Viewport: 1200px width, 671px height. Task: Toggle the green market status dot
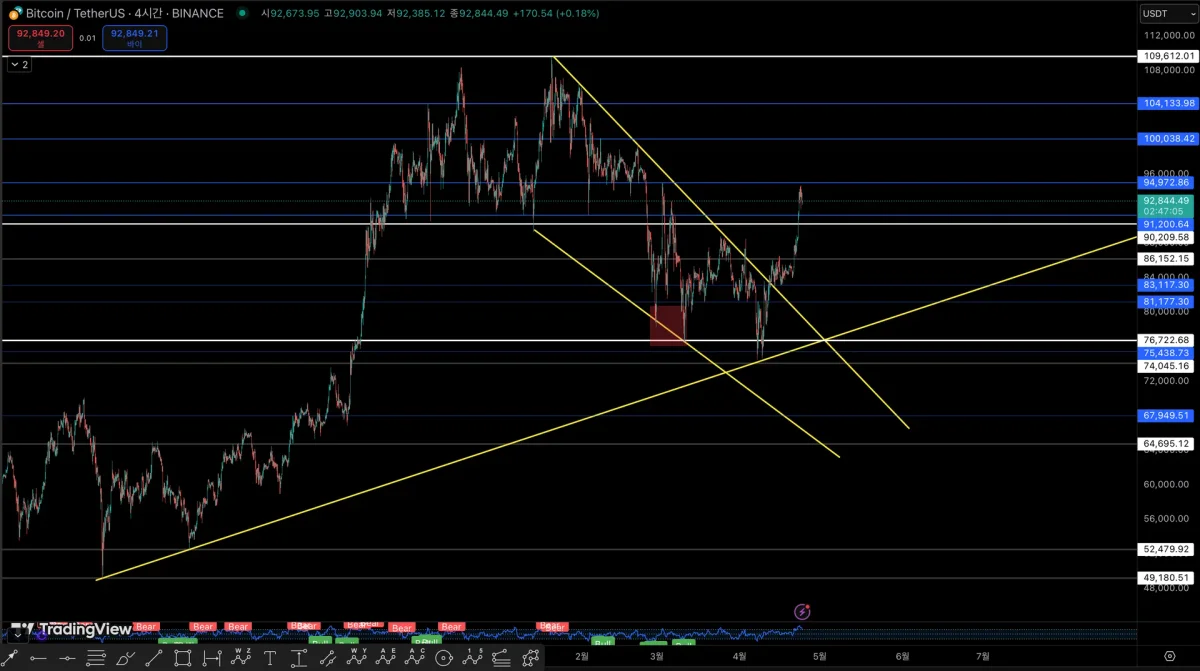click(x=243, y=13)
